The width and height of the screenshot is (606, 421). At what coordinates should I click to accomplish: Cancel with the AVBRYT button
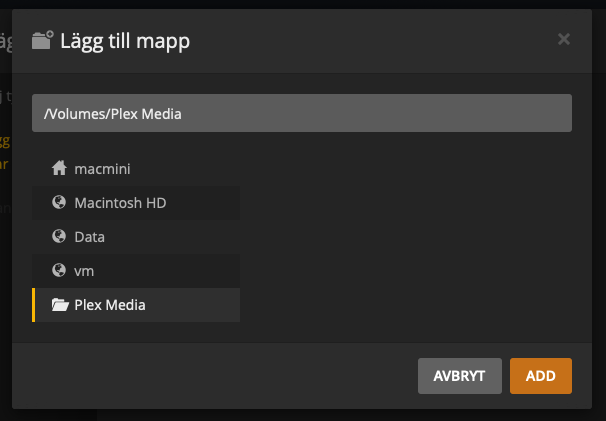pyautogui.click(x=460, y=376)
